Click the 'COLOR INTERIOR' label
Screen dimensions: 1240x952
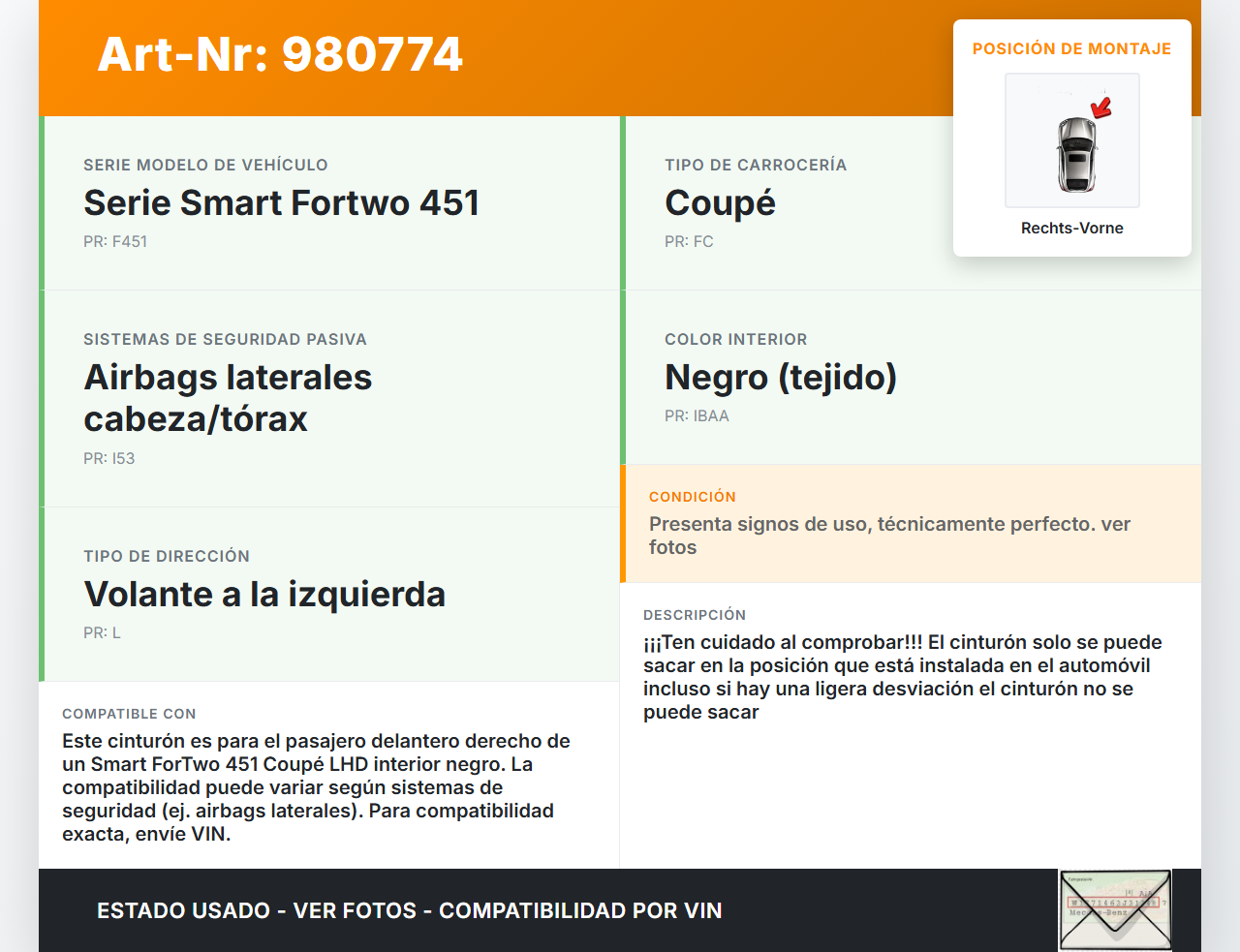pos(736,339)
